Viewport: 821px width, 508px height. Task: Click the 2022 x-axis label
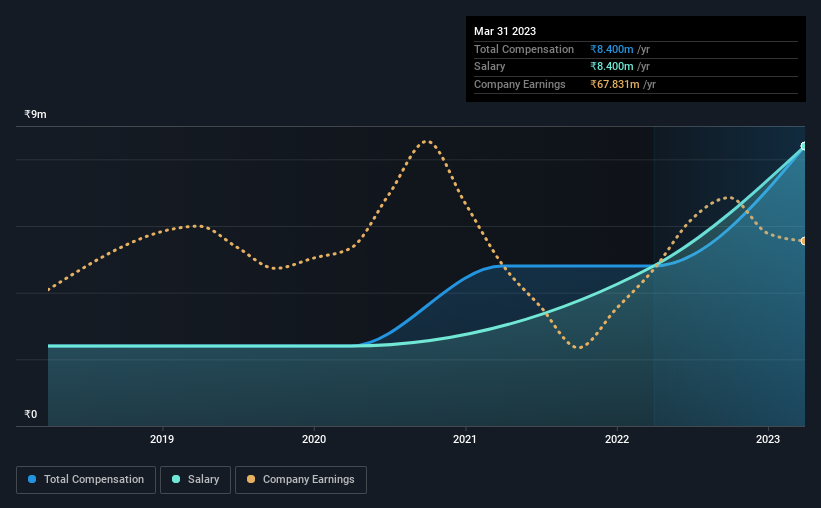pyautogui.click(x=617, y=439)
